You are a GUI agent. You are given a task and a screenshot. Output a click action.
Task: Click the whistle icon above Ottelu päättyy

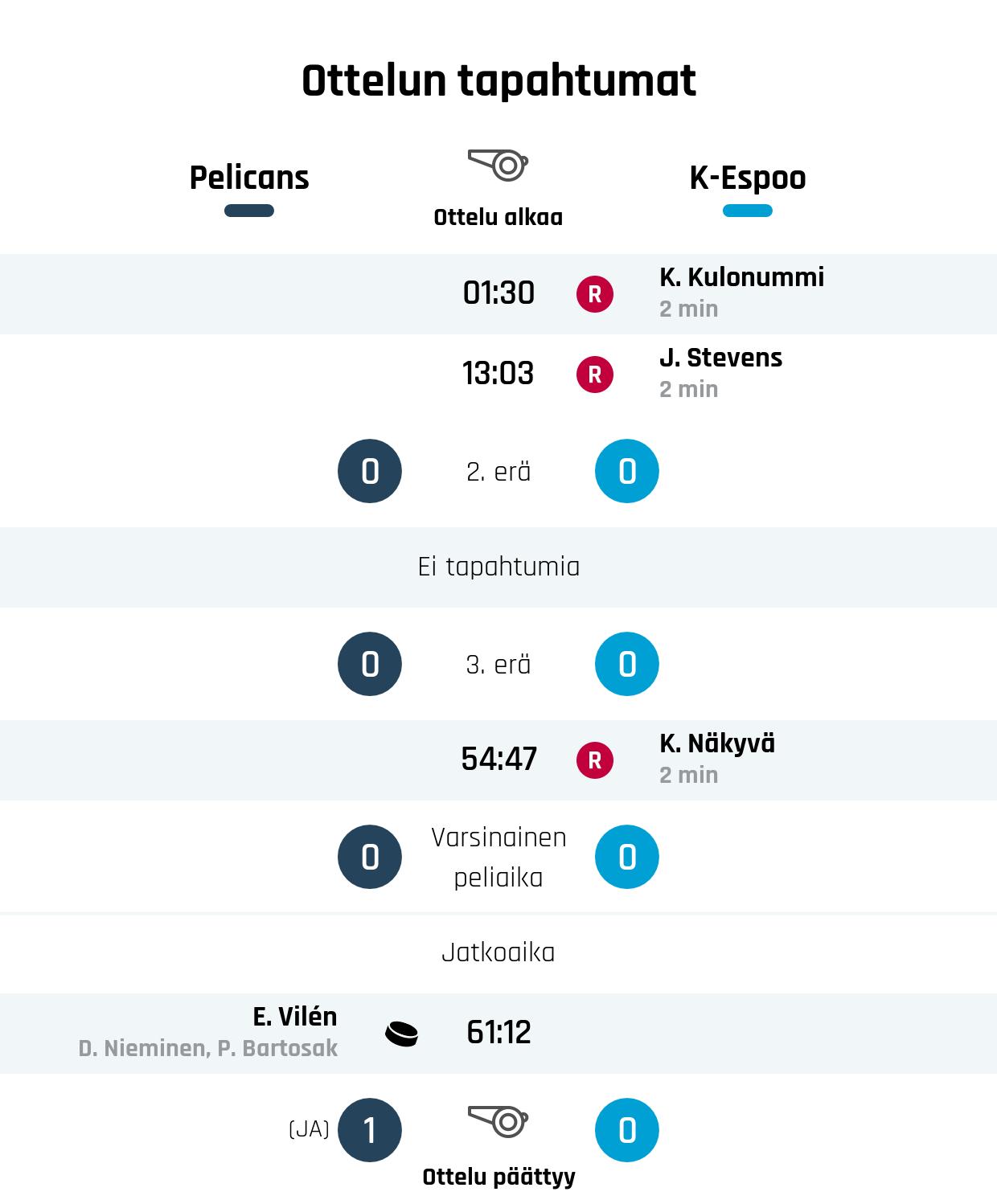tap(498, 1120)
